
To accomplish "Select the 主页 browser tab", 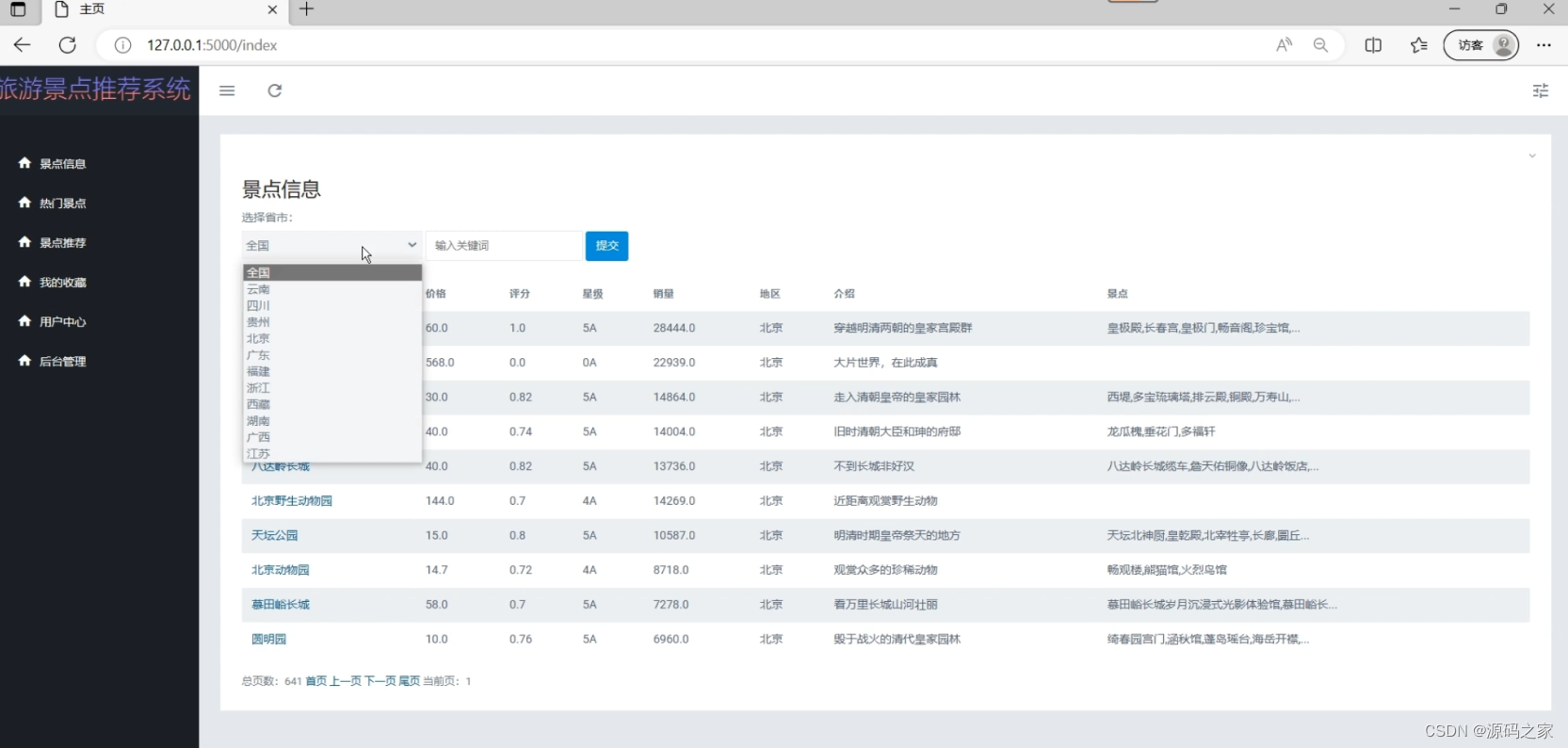I will click(x=165, y=9).
